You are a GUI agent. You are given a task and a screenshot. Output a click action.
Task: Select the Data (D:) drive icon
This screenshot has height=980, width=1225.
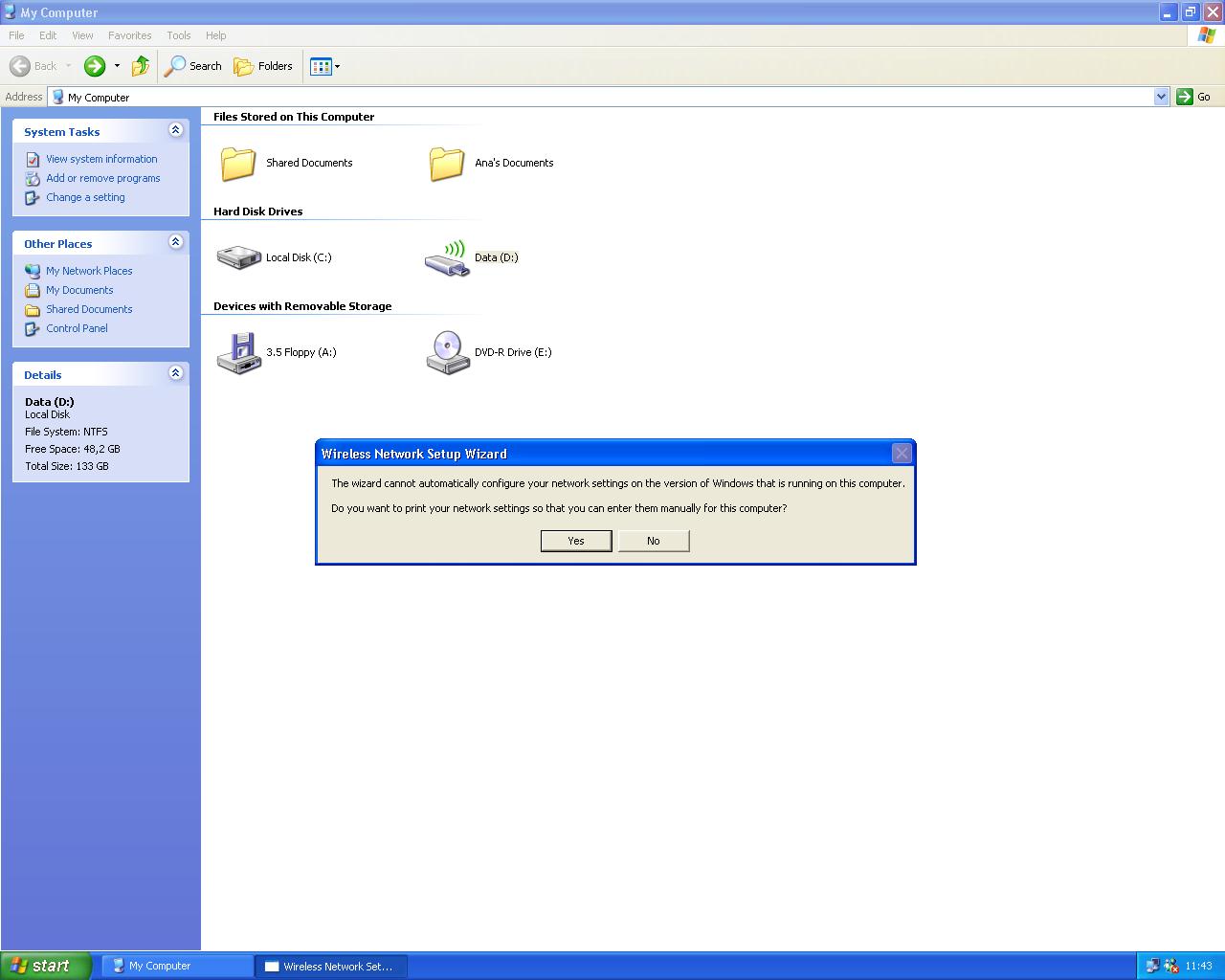447,257
